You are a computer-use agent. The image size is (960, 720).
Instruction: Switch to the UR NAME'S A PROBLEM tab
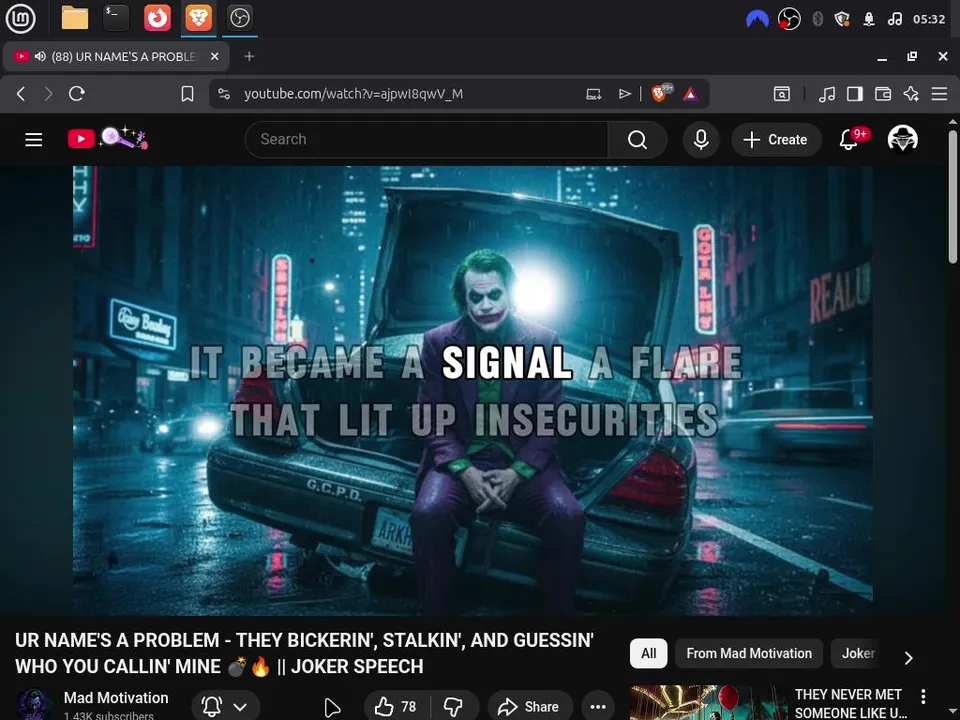116,56
